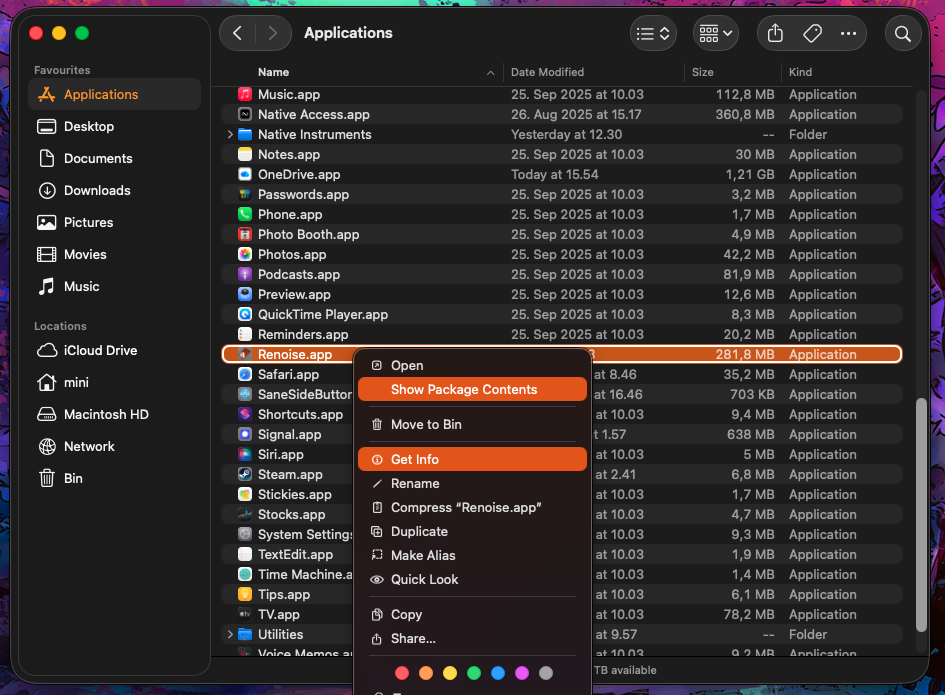Click the vertical scrollbar in file list
Viewport: 945px width, 695px height.
[921, 514]
